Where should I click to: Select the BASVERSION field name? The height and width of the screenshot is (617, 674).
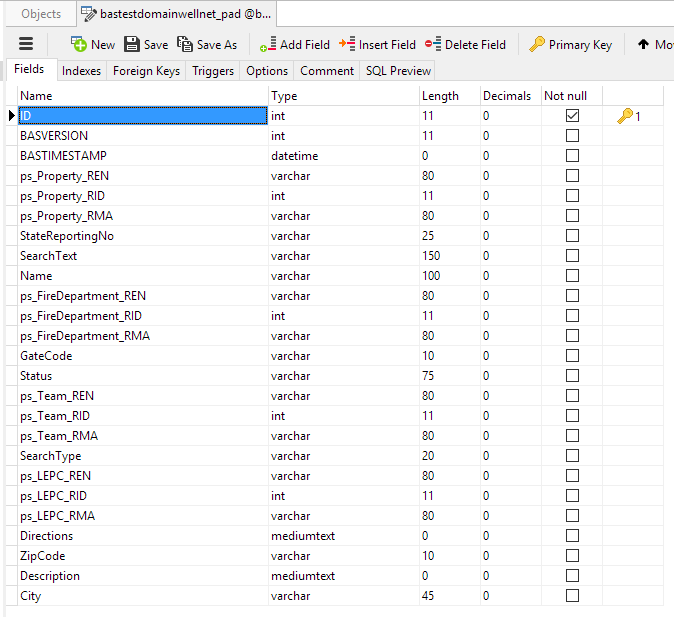(x=54, y=136)
